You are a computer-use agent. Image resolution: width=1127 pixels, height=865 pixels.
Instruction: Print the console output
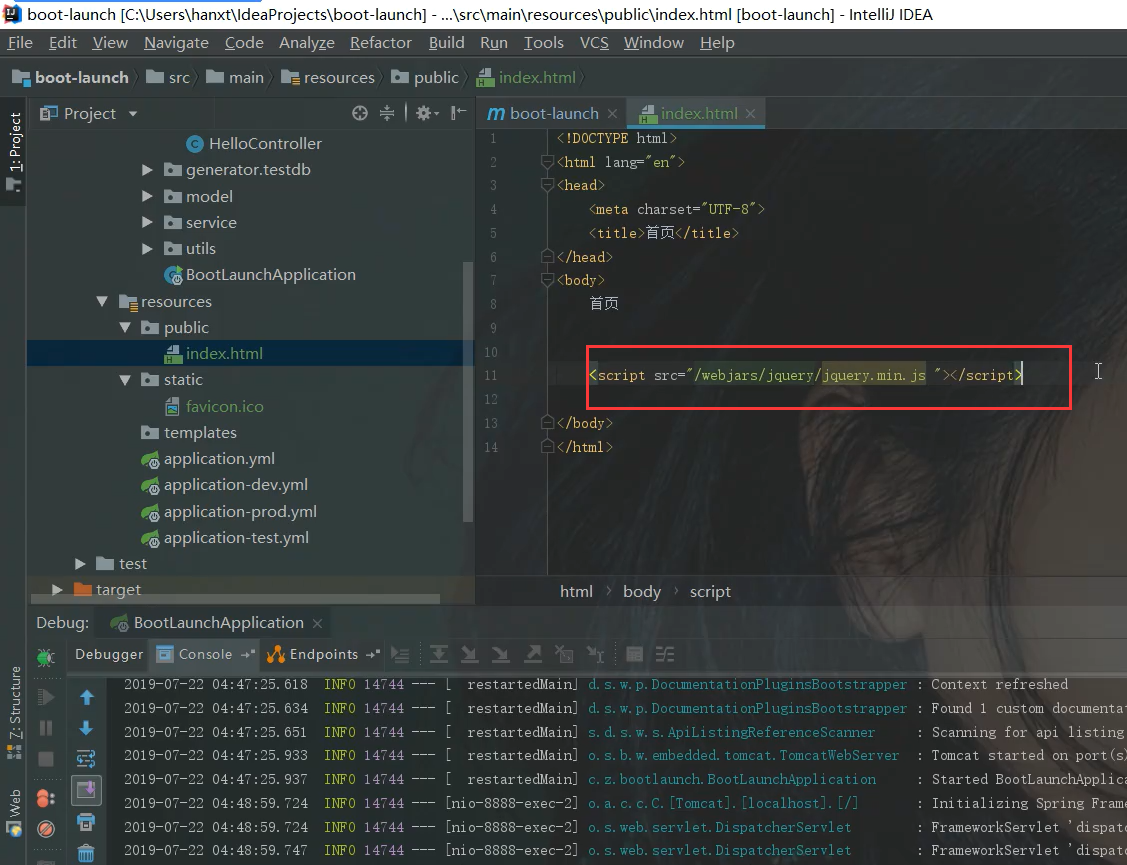pyautogui.click(x=86, y=822)
